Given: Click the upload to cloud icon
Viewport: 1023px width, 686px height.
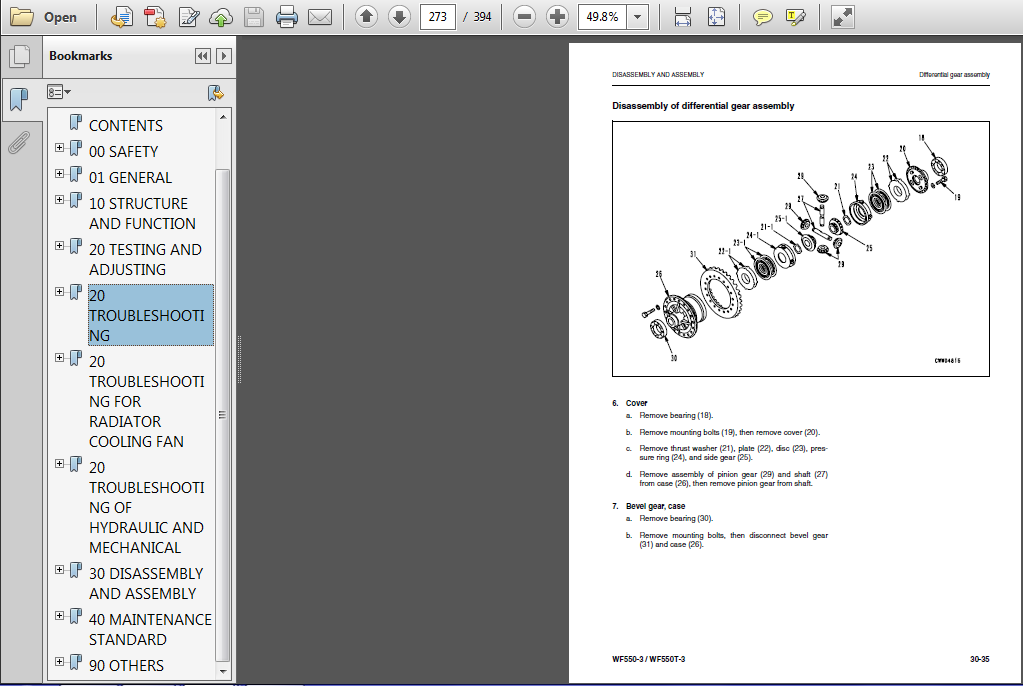Looking at the screenshot, I should [x=221, y=17].
